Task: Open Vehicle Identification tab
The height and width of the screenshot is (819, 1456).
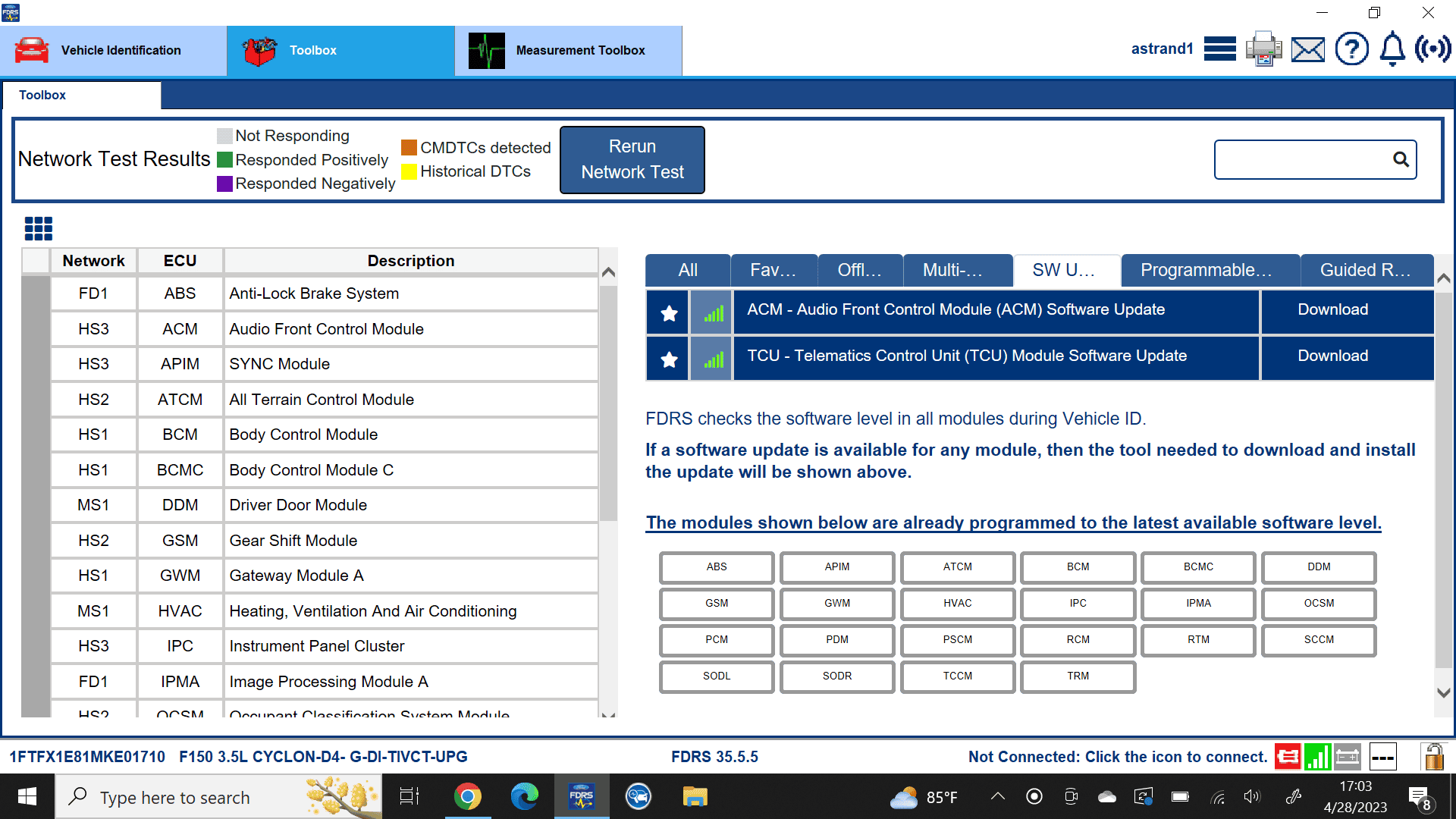Action: [x=114, y=51]
